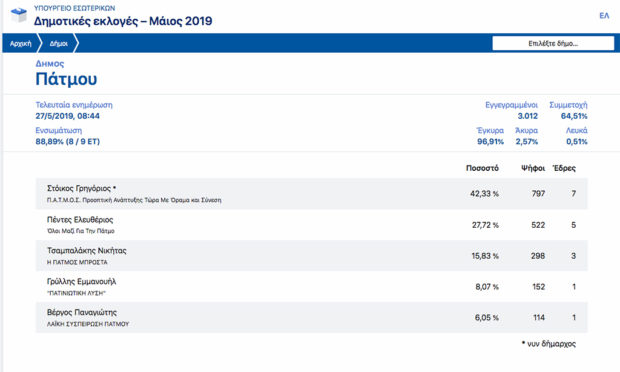The image size is (620, 372).
Task: Open the Επιλέξτε δήμο selector
Action: tap(553, 43)
